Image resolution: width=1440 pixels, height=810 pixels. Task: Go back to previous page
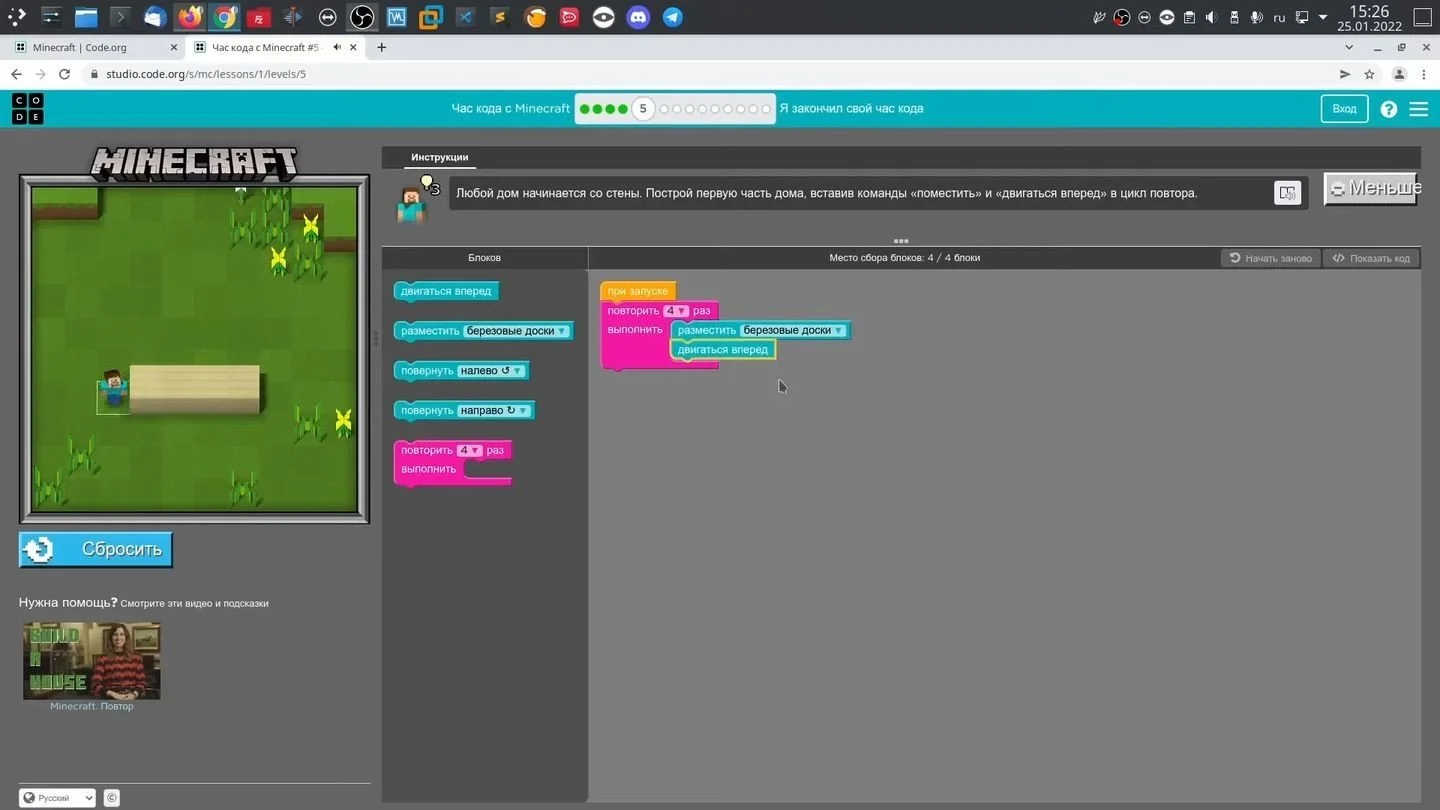[x=16, y=74]
